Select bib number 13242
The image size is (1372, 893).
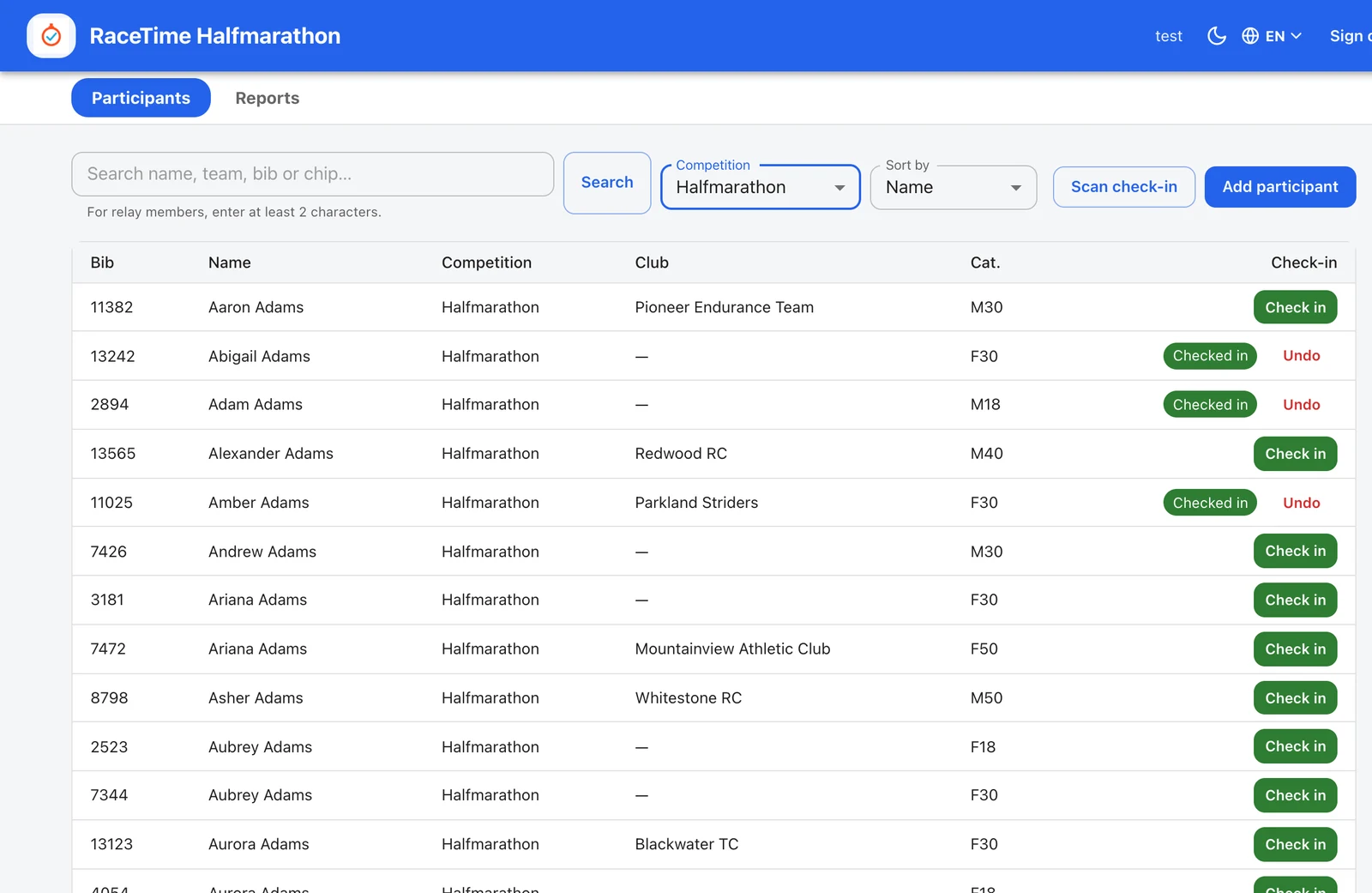tap(112, 356)
